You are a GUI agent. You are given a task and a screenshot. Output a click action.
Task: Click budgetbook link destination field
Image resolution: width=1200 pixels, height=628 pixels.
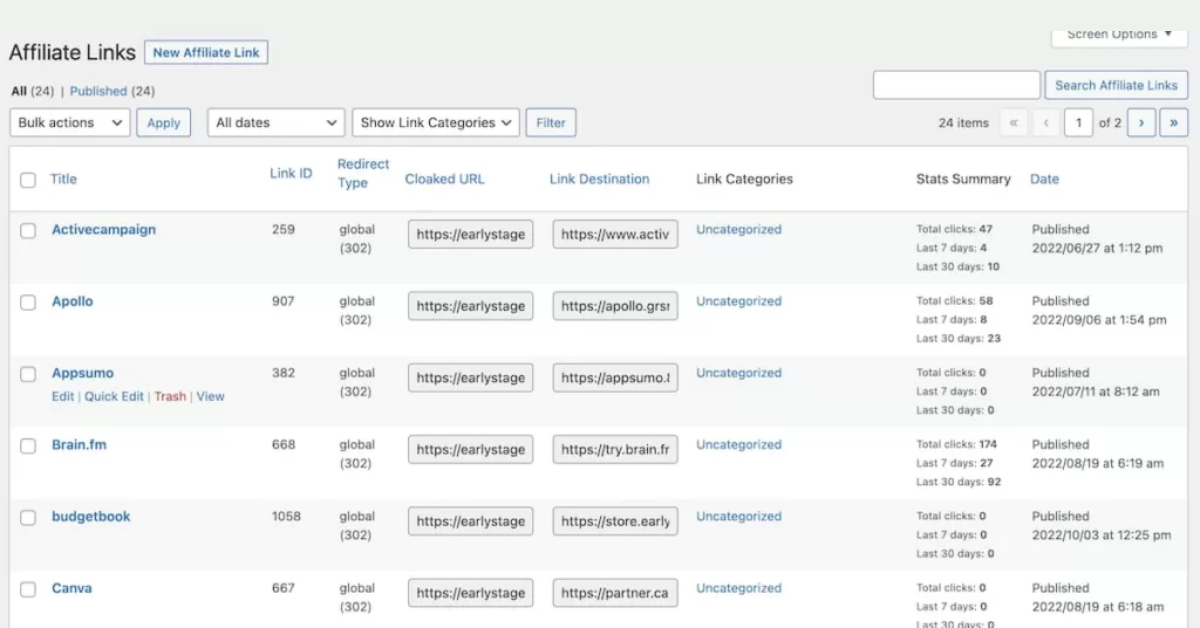(615, 521)
